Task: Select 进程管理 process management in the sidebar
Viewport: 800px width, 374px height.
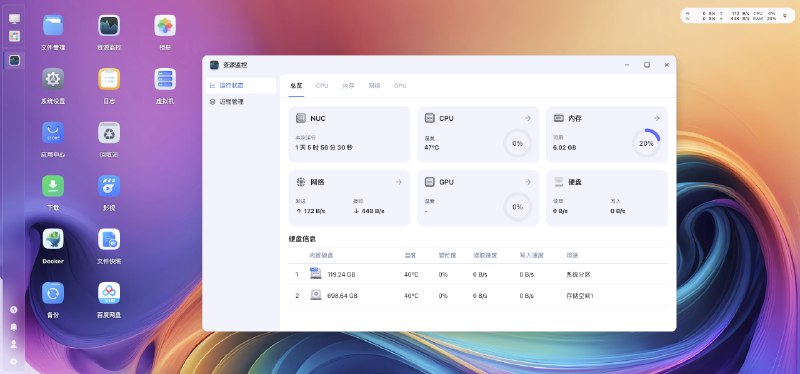Action: tap(240, 102)
